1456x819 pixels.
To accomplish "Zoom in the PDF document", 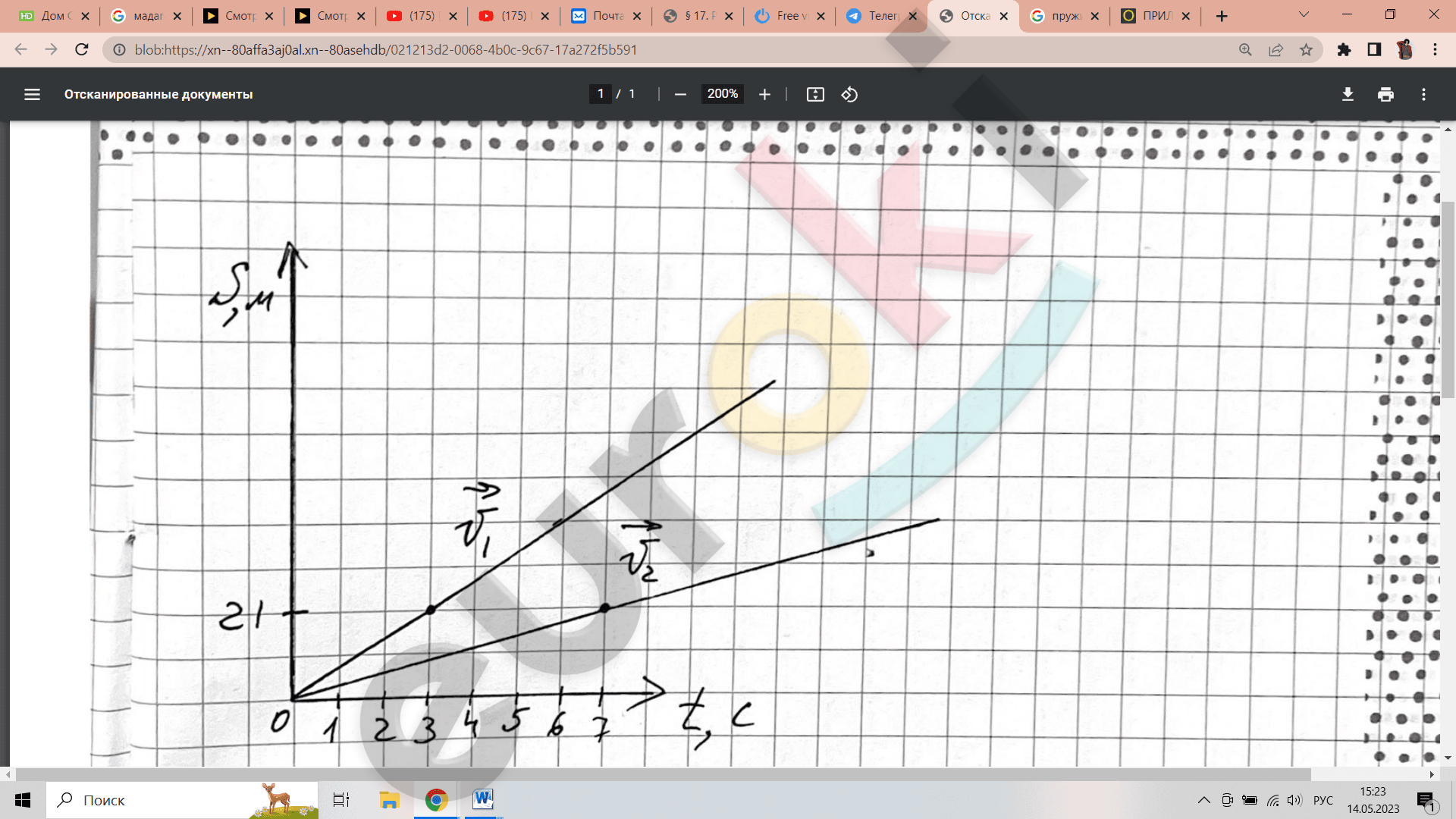I will tap(764, 94).
